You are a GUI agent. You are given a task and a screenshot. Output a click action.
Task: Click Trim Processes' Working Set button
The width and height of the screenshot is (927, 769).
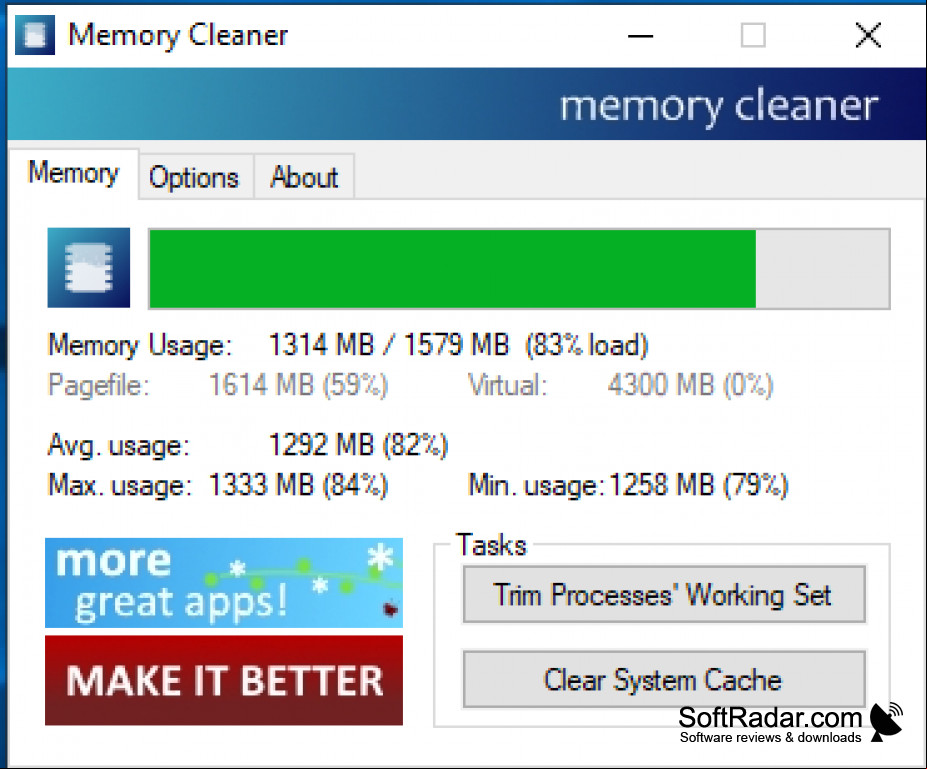pos(664,595)
